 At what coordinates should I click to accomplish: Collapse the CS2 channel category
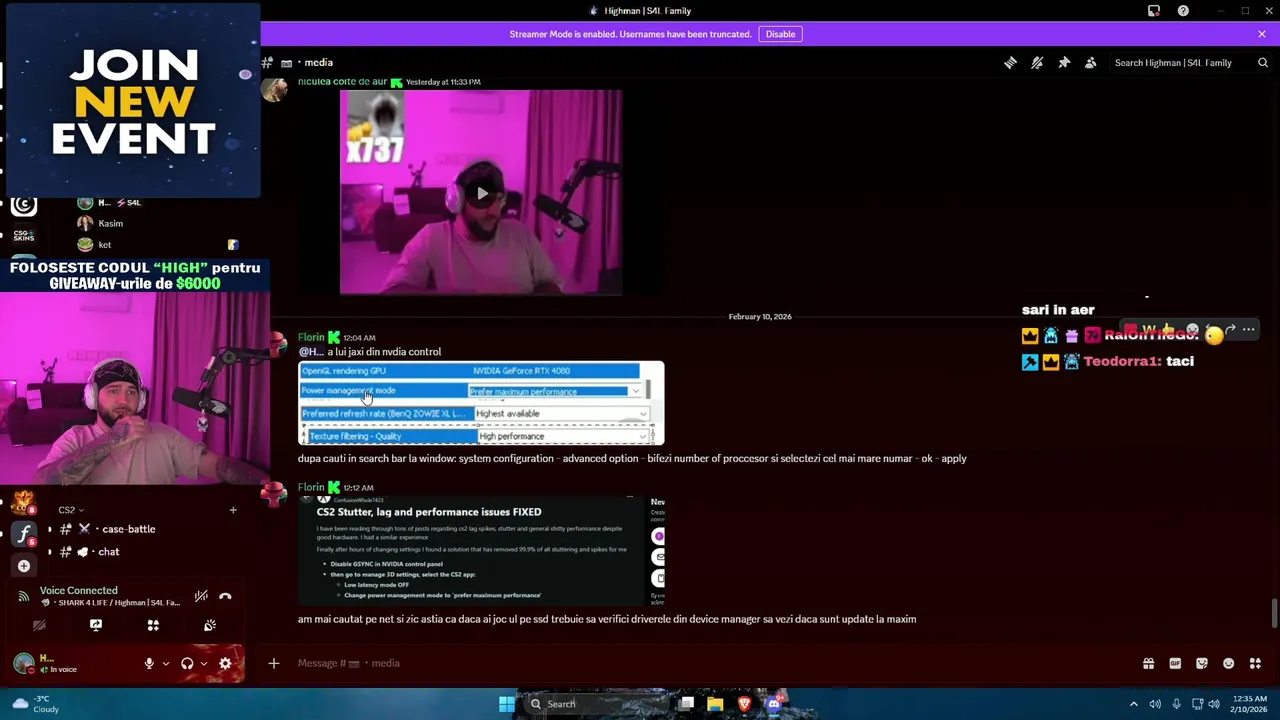point(70,510)
